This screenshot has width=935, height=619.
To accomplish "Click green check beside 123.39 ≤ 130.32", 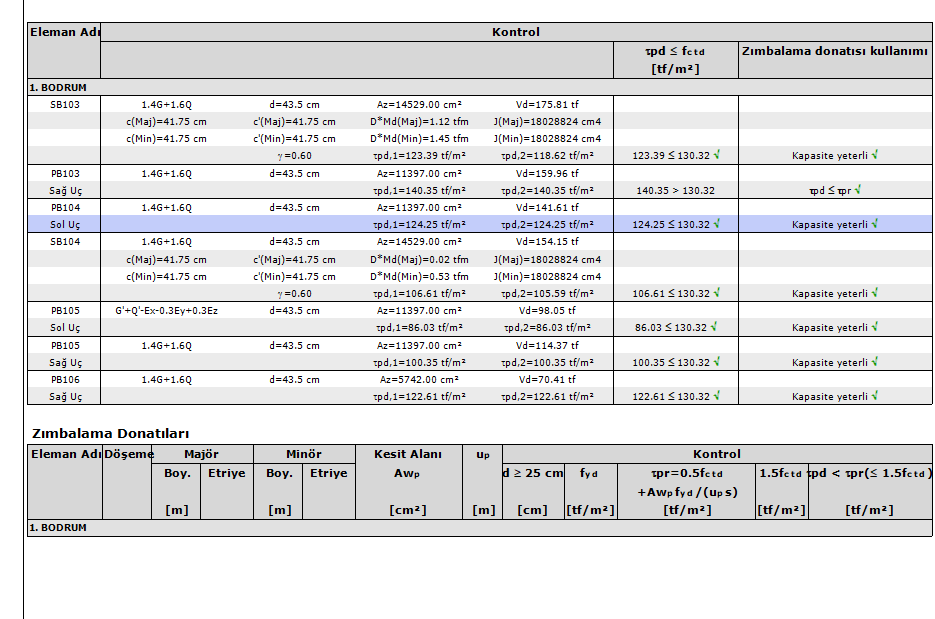I will (718, 155).
